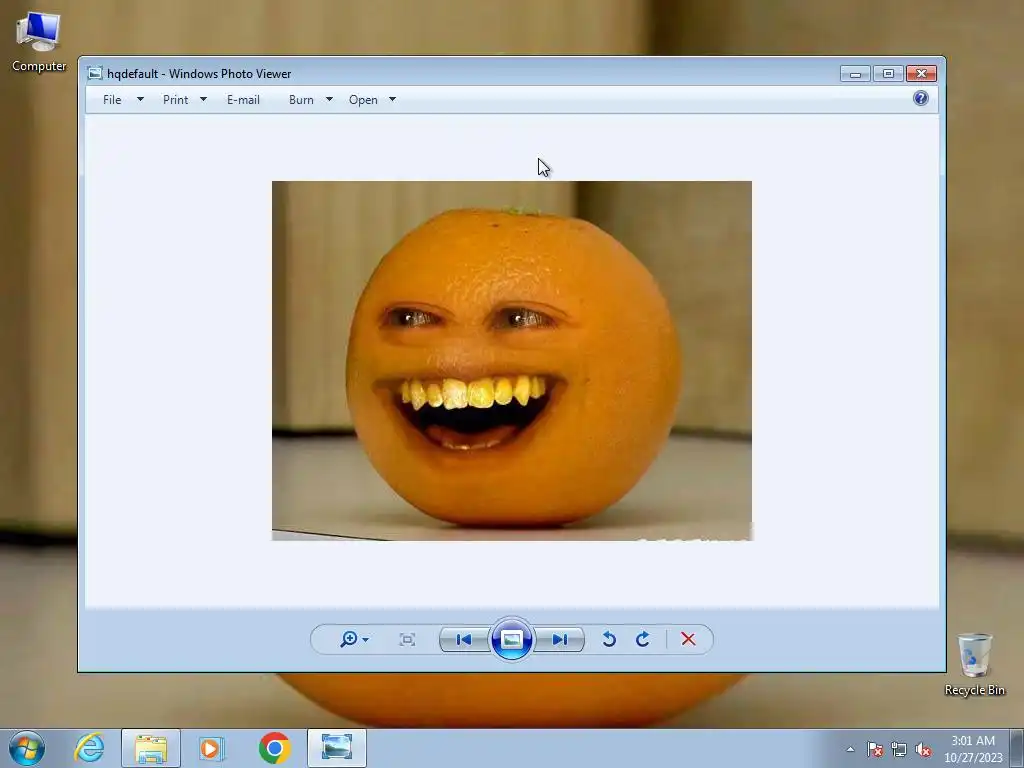Open the File menu
Viewport: 1024px width, 768px height.
point(112,100)
